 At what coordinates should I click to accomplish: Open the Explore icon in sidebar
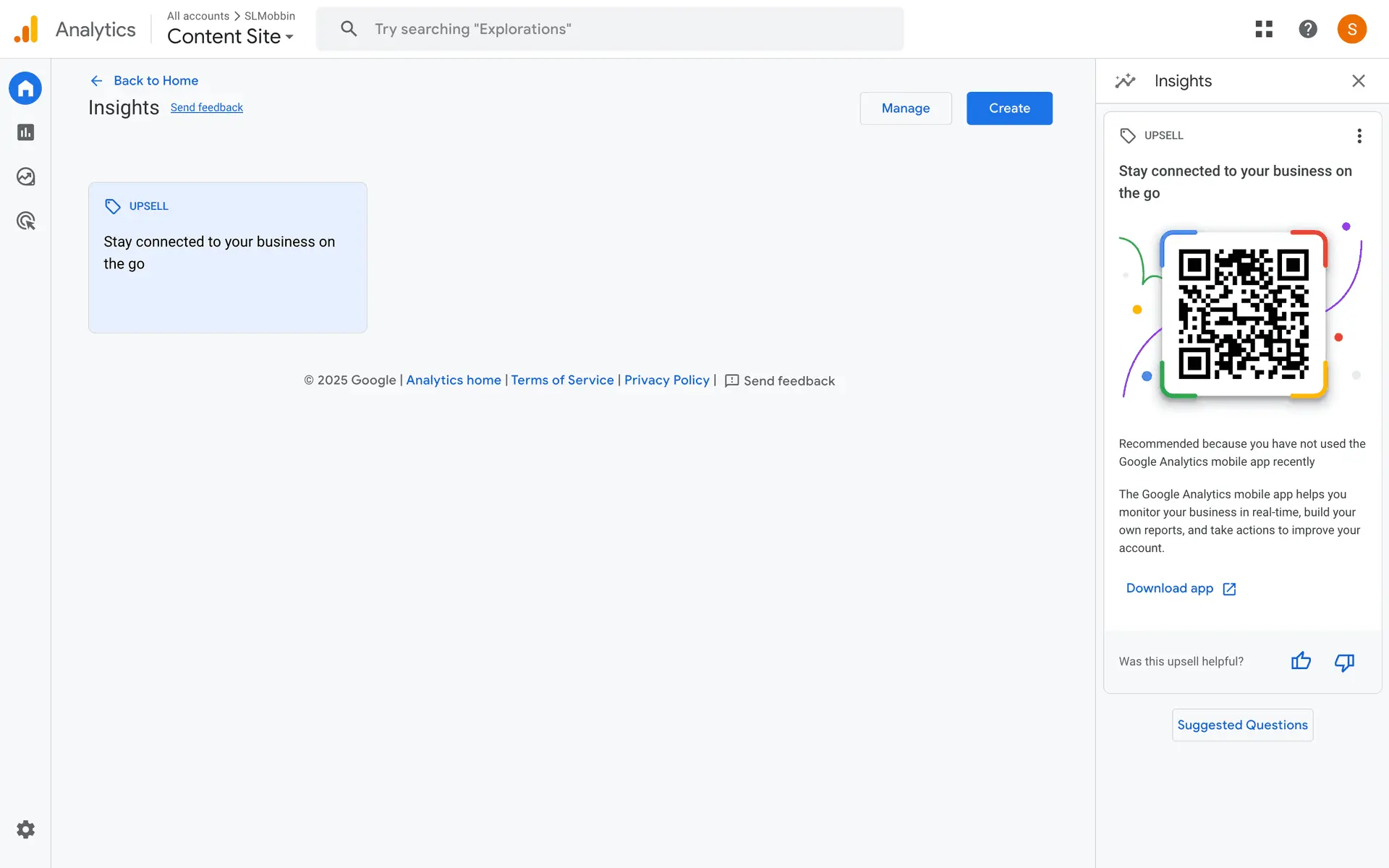(25, 176)
